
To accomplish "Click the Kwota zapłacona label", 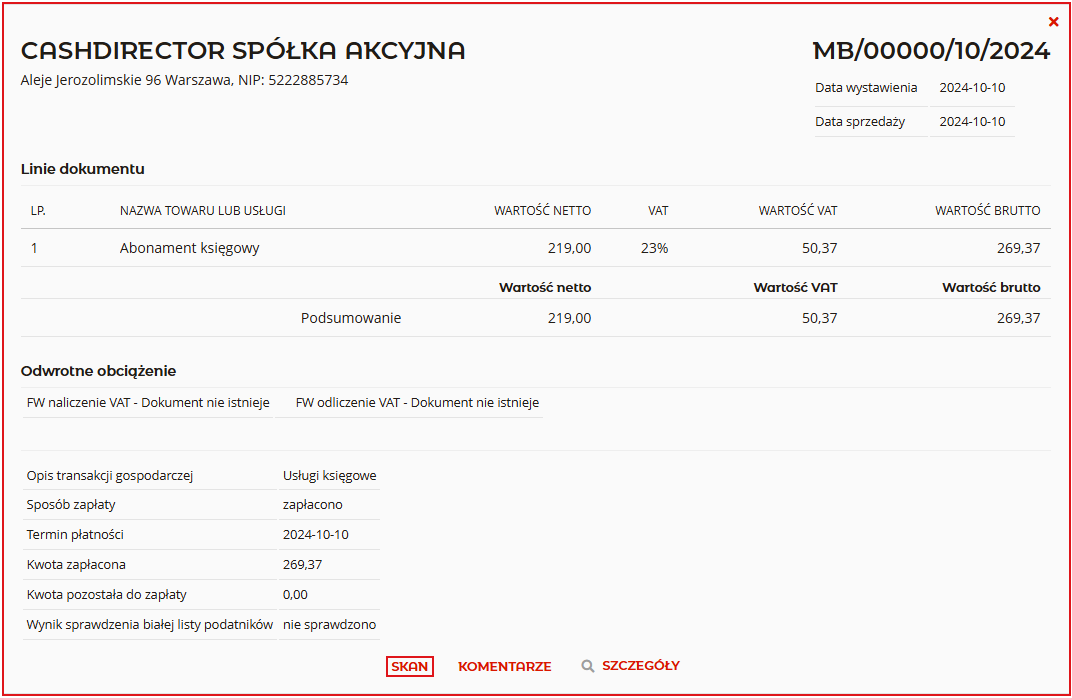I will (x=76, y=565).
